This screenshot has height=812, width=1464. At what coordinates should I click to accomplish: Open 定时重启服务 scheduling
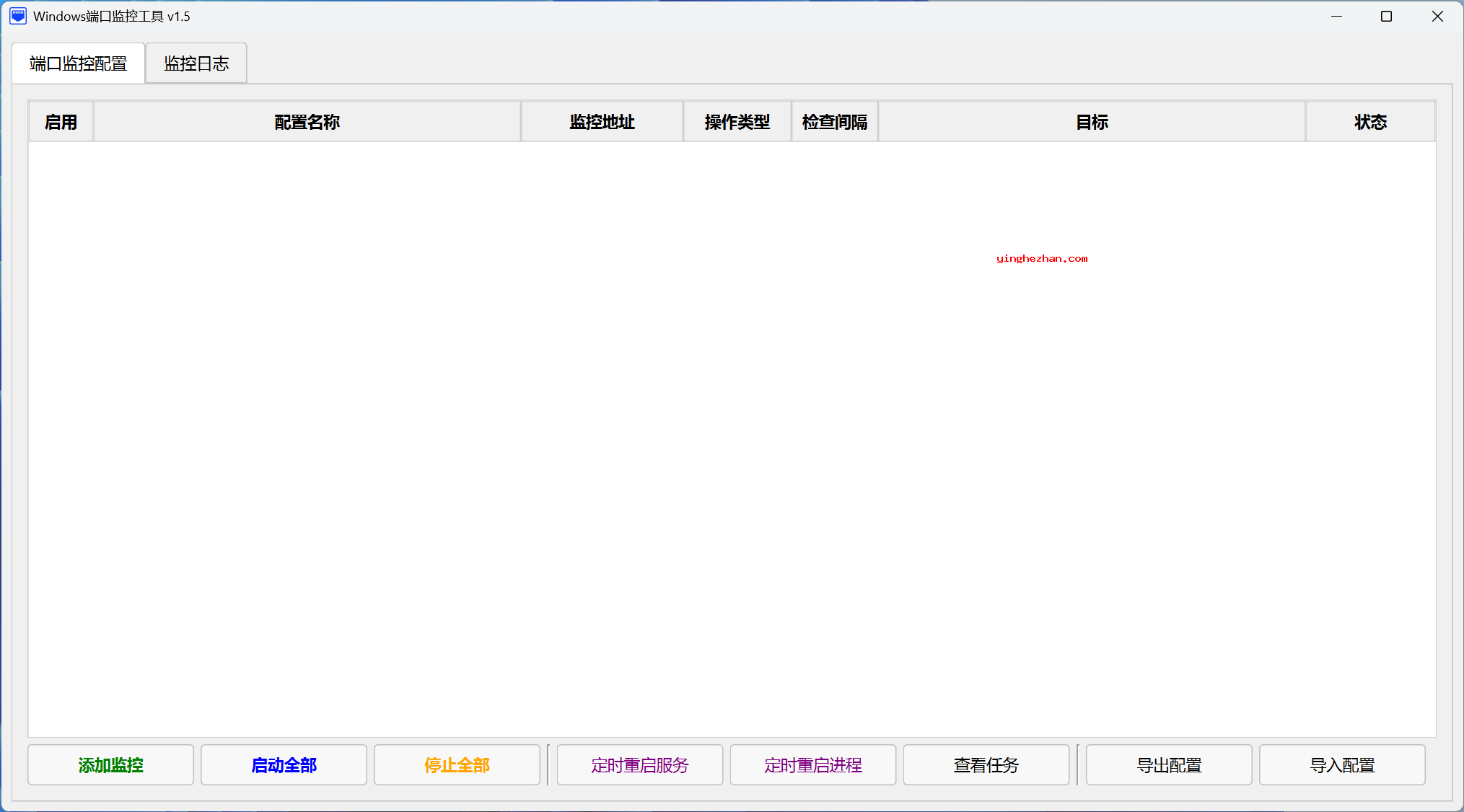pos(640,765)
